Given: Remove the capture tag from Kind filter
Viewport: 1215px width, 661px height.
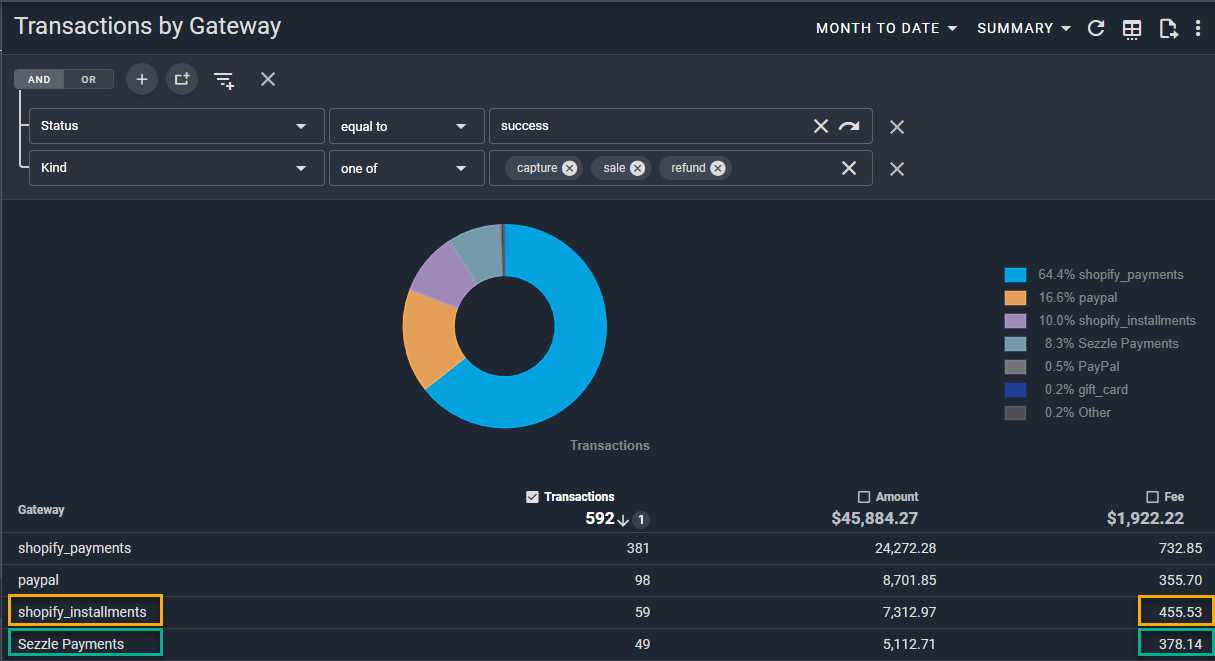Looking at the screenshot, I should pyautogui.click(x=569, y=168).
